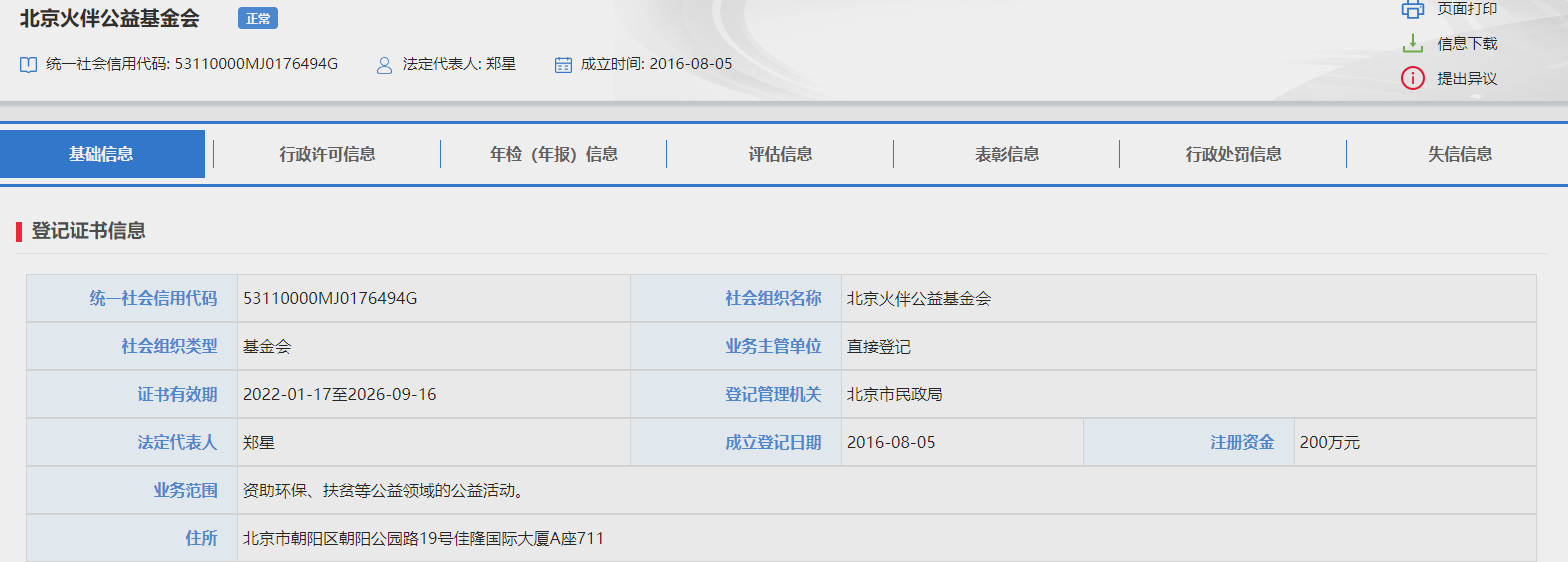Click the address value cell text
The image size is (1568, 562).
(x=423, y=538)
